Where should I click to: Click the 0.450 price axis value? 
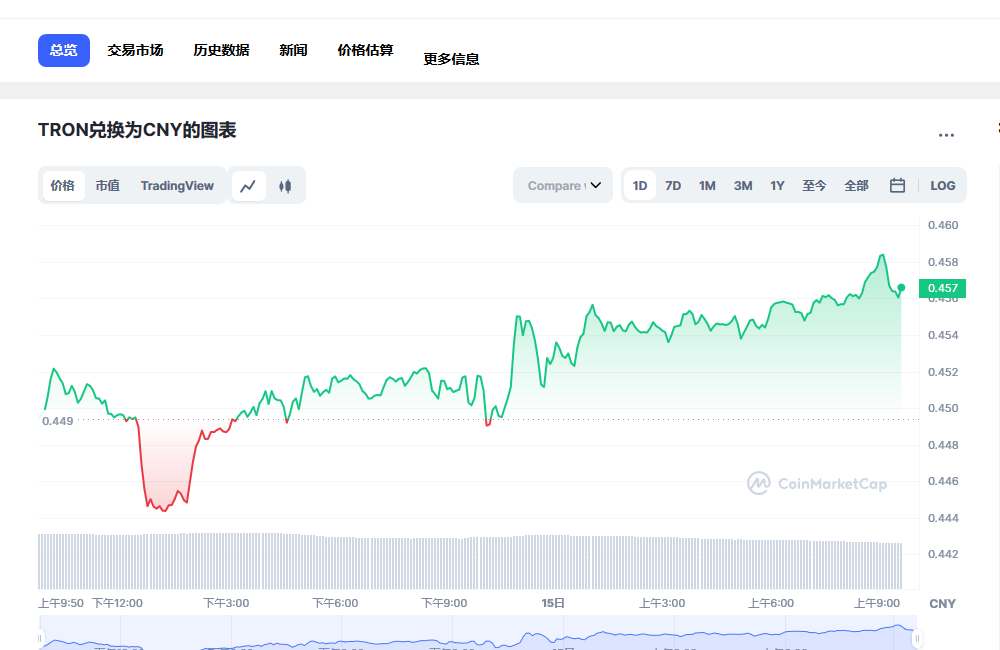click(x=943, y=408)
